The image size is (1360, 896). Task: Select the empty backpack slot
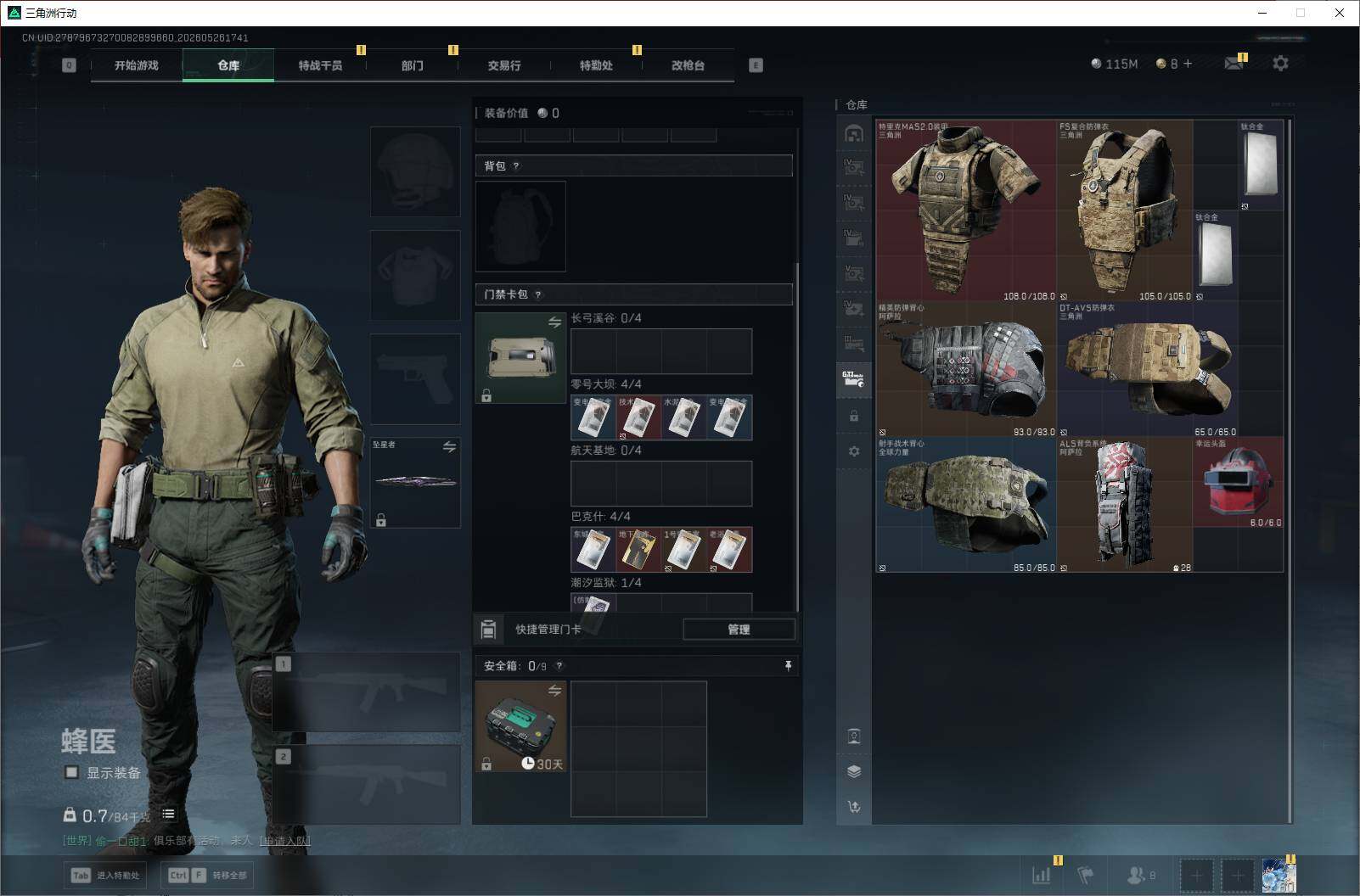coord(520,226)
